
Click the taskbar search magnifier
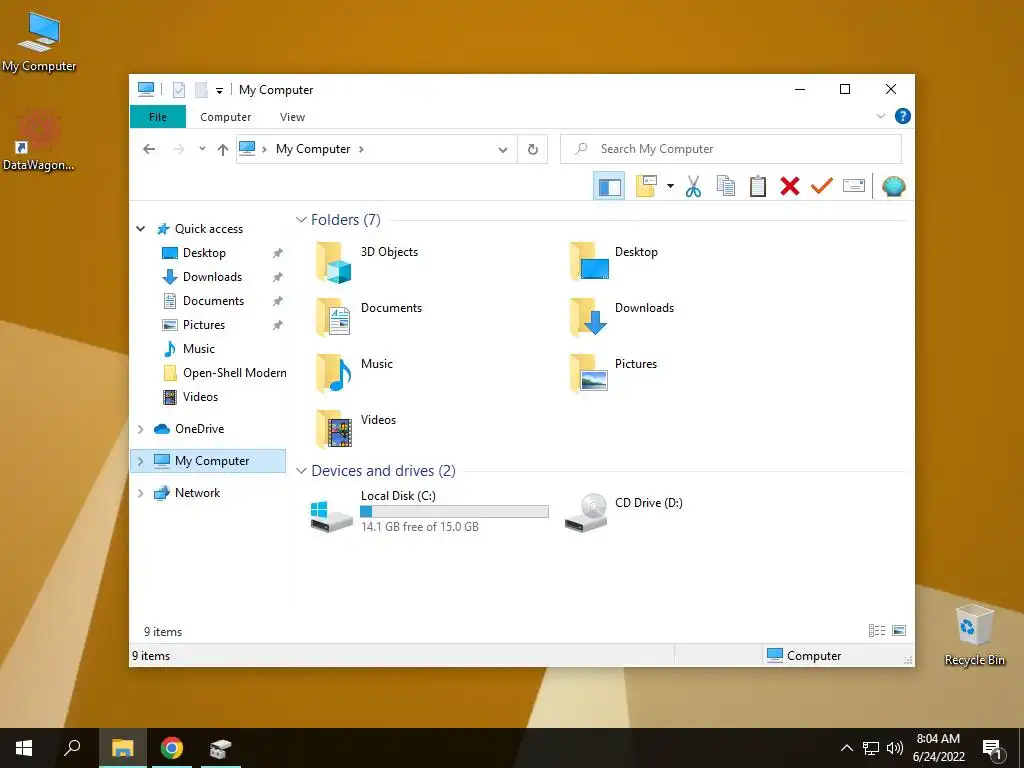click(72, 748)
